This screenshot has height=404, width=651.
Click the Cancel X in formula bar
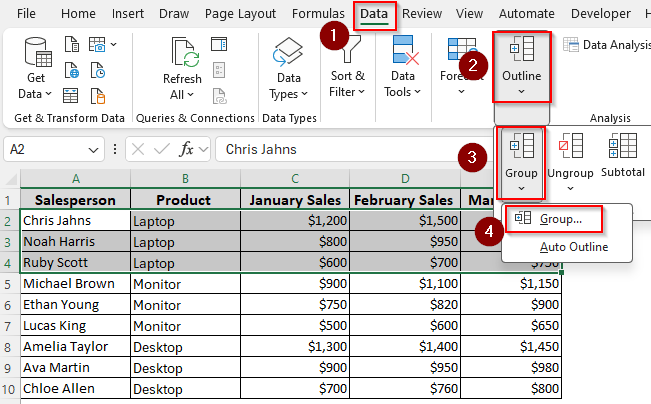[138, 149]
